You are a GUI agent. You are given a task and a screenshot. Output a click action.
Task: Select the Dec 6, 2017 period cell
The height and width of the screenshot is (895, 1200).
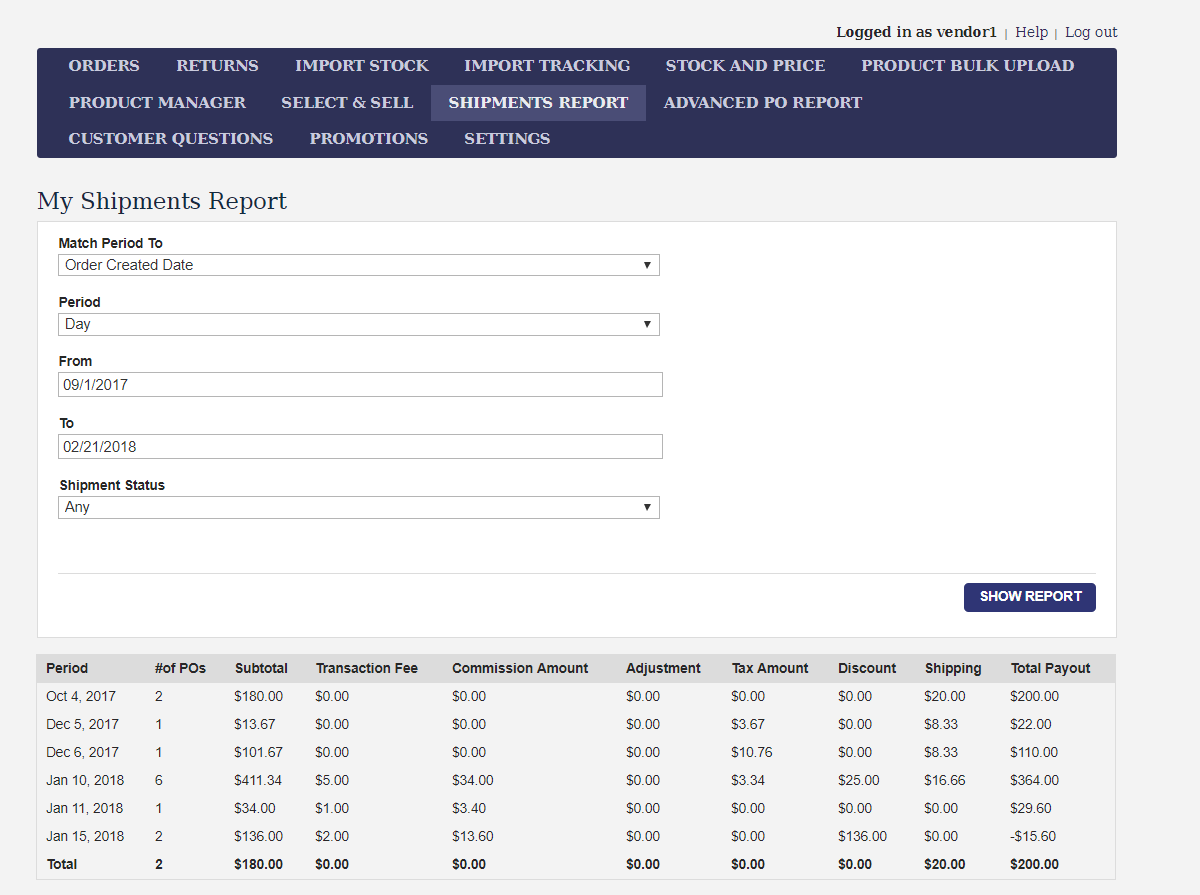pos(82,752)
